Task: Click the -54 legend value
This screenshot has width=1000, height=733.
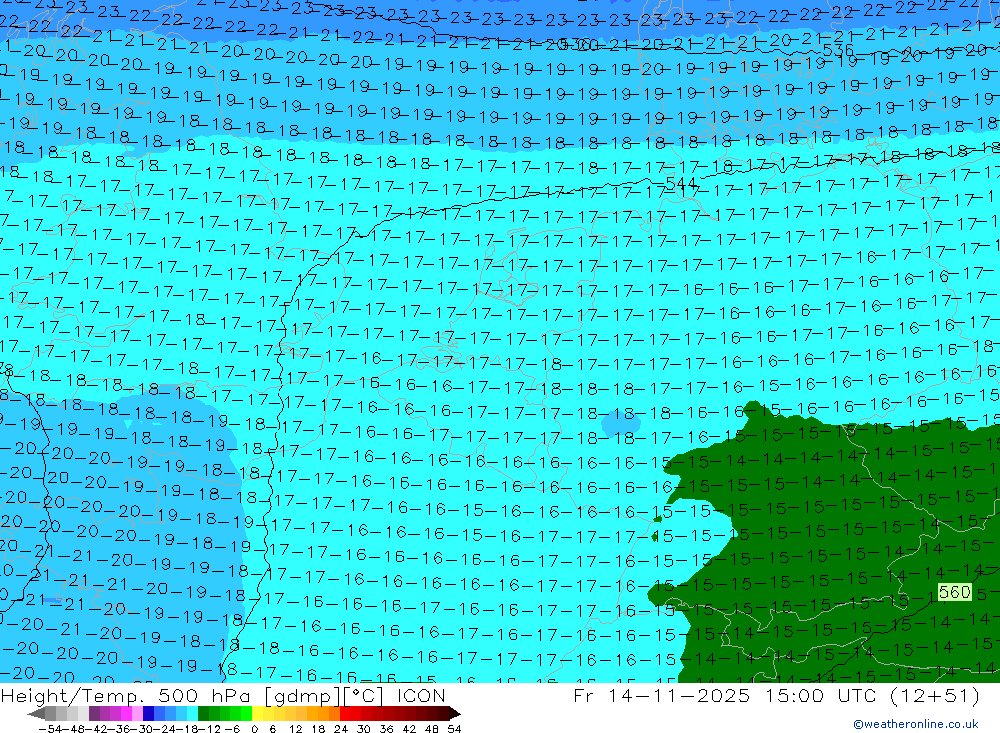Action: click(50, 728)
